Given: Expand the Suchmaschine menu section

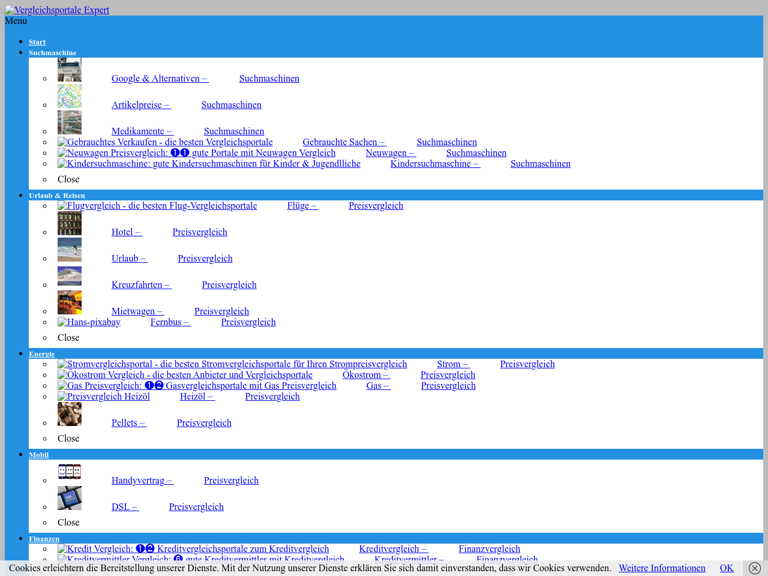Looking at the screenshot, I should [52, 53].
